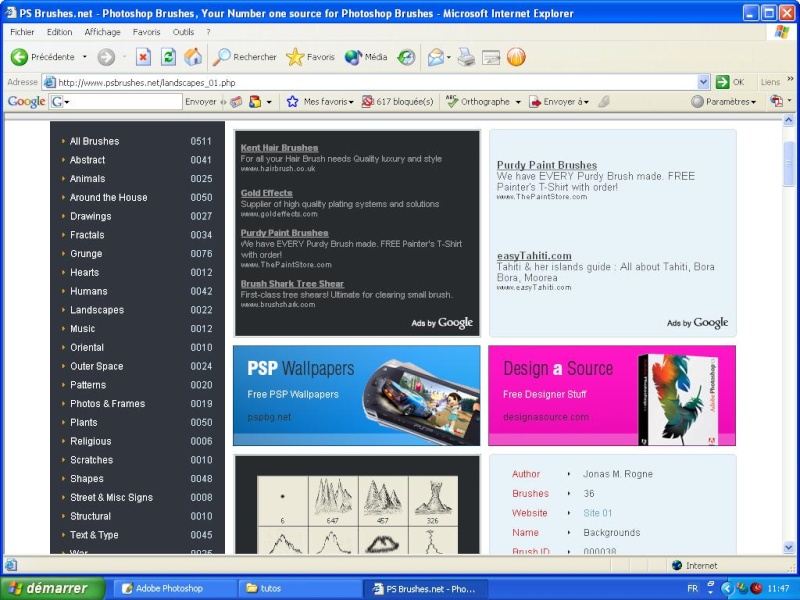Expand the Liens toolbar chevron
This screenshot has width=800, height=600.
790,79
